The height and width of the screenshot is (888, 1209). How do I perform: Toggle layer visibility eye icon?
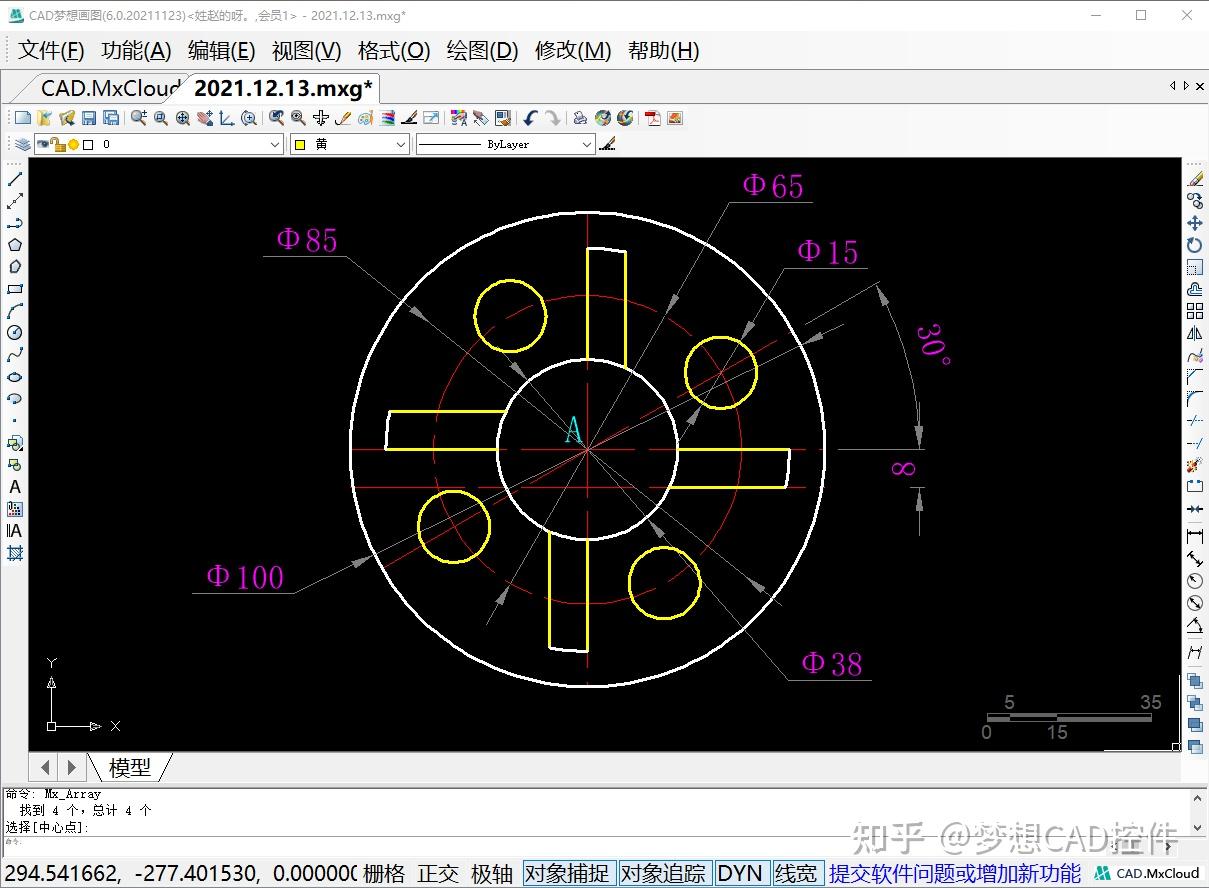click(x=42, y=144)
